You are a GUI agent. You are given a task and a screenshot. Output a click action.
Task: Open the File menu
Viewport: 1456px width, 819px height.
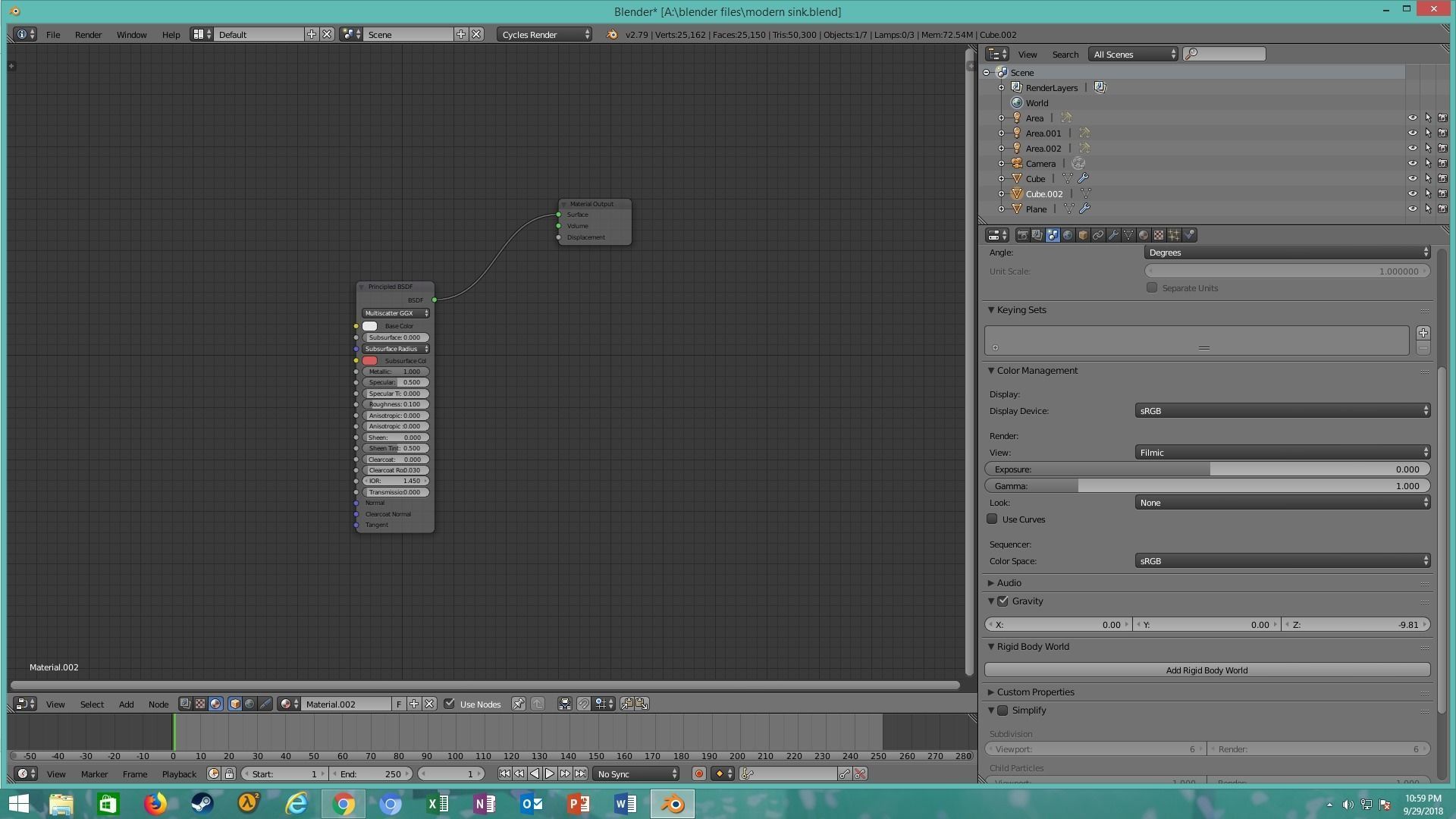click(53, 35)
